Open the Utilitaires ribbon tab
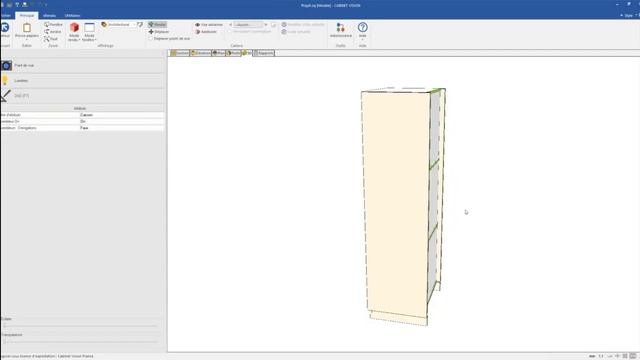640x360 pixels. pos(72,16)
